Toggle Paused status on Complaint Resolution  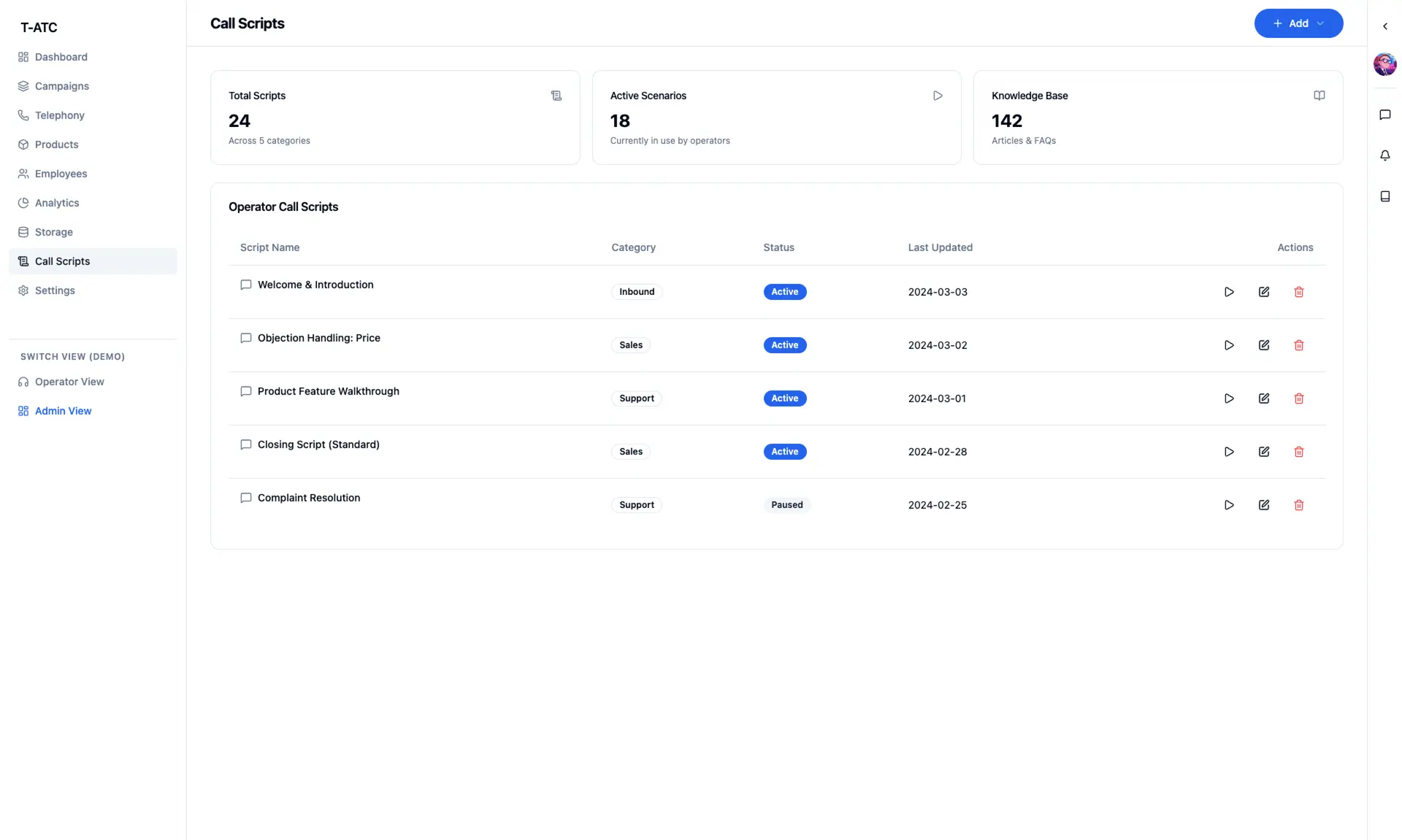(x=786, y=504)
